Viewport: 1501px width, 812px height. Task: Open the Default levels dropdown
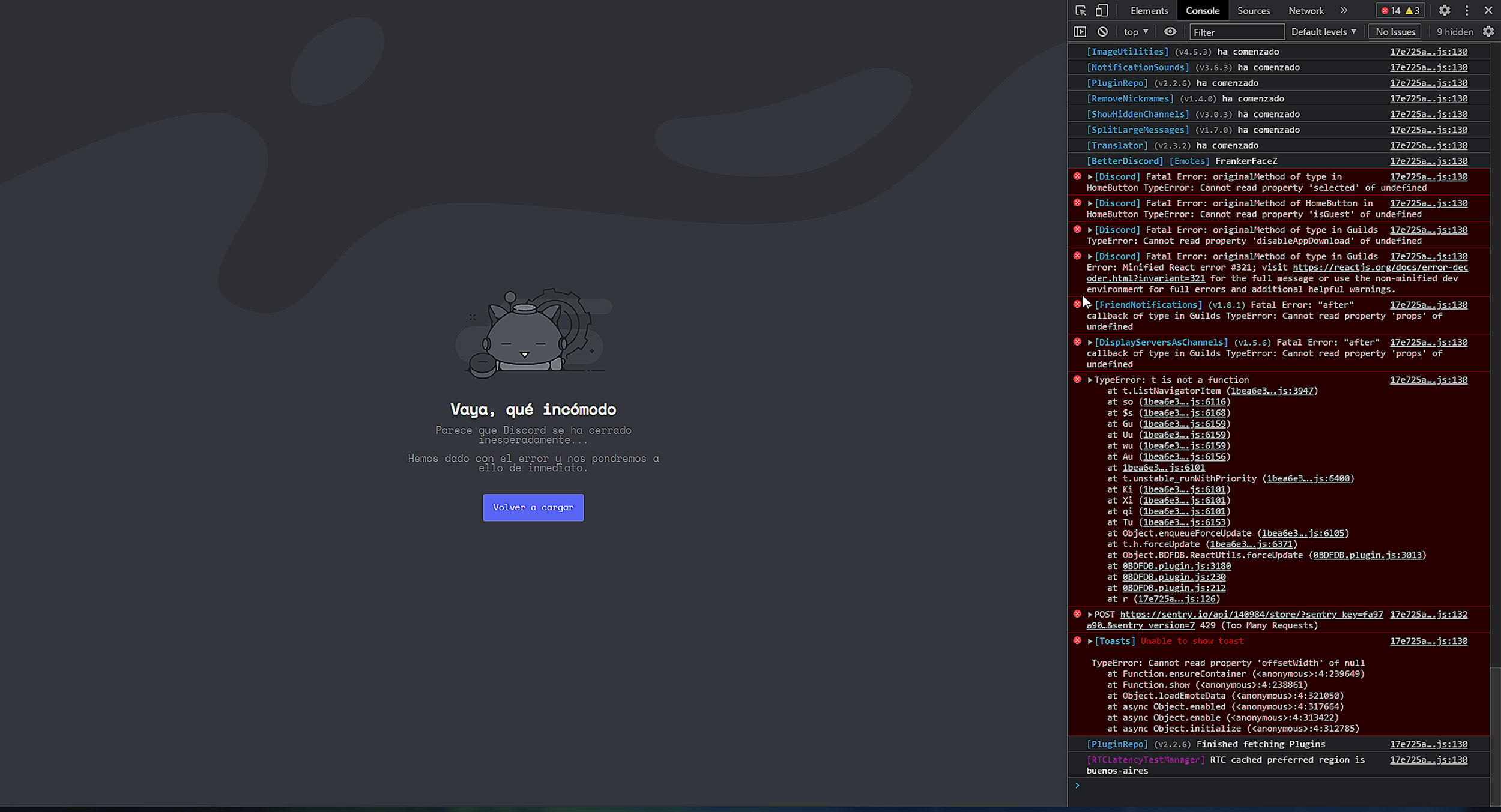(1323, 31)
